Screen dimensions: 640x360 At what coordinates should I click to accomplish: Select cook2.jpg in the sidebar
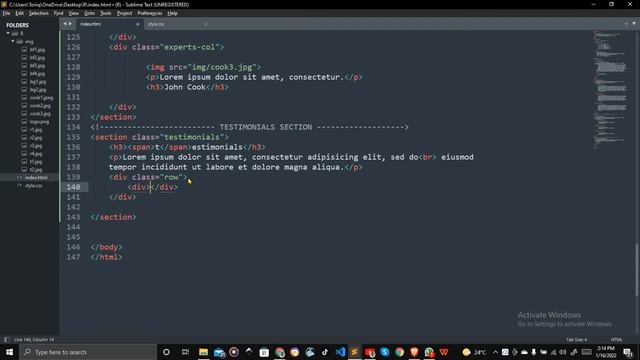[x=40, y=106]
